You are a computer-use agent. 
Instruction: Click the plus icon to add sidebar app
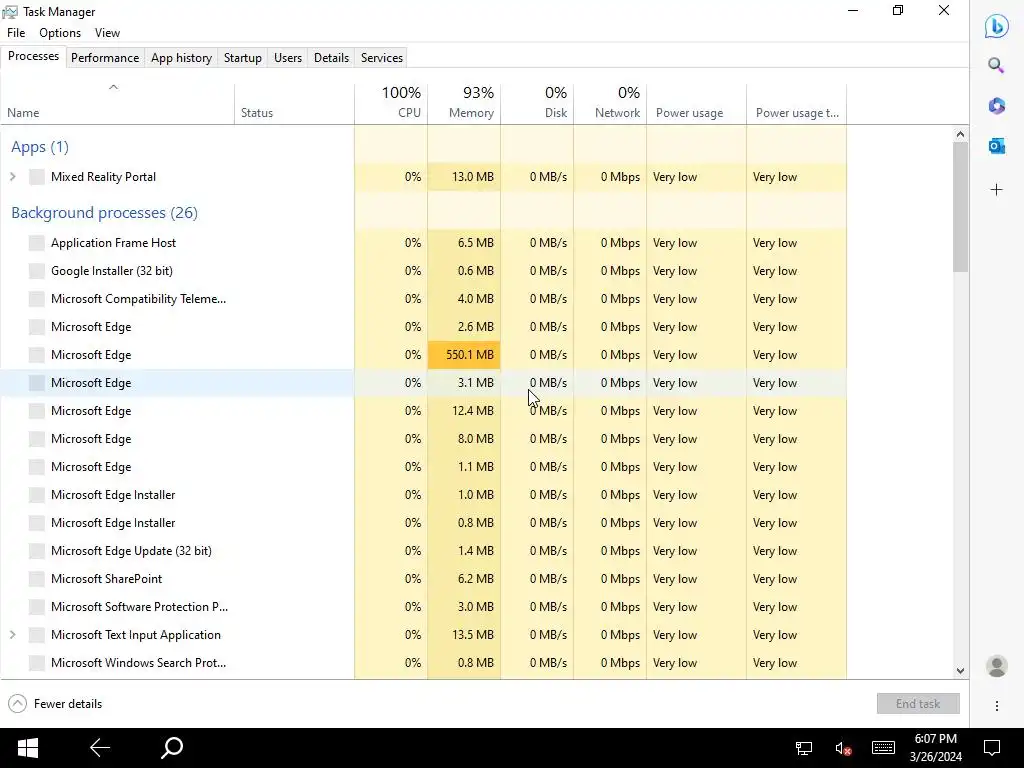pos(997,190)
